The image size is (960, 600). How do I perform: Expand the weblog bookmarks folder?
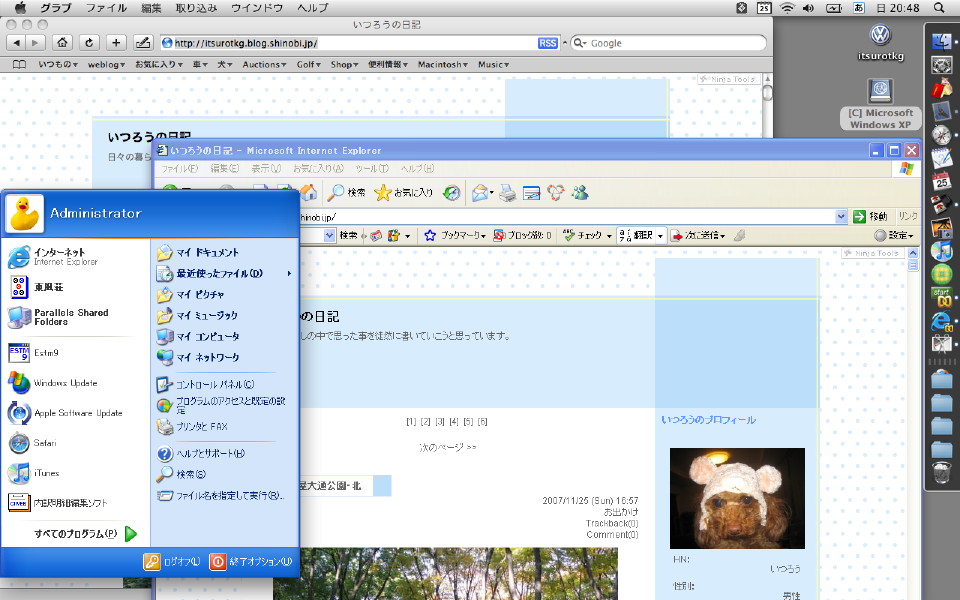coord(106,64)
